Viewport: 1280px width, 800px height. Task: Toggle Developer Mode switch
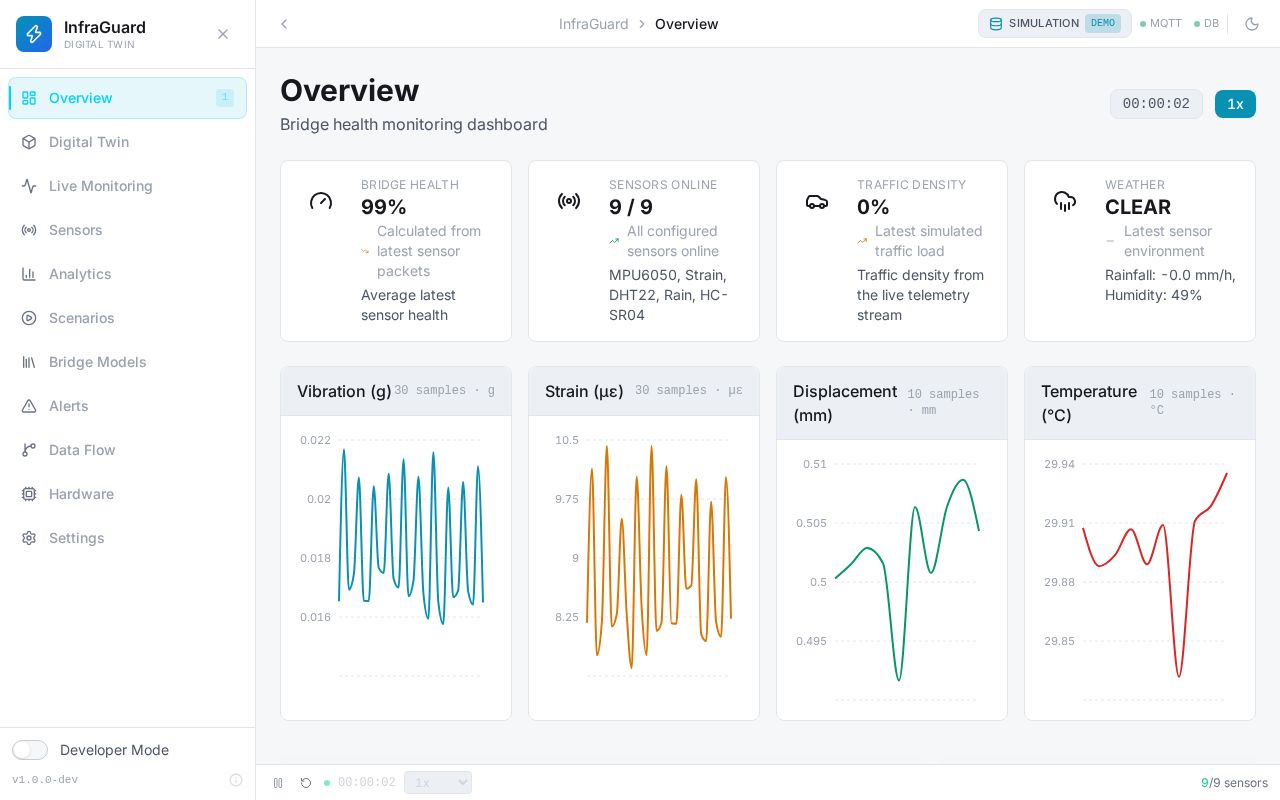30,750
